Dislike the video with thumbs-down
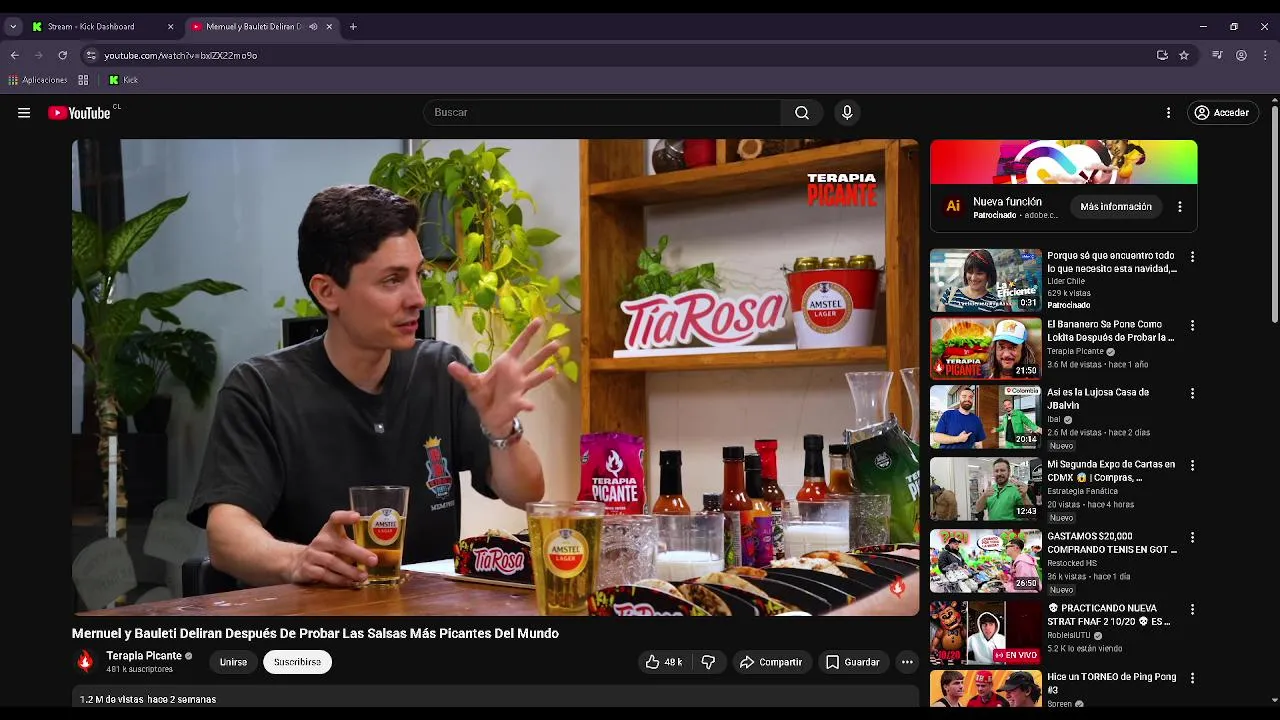The image size is (1280, 720). [x=708, y=662]
